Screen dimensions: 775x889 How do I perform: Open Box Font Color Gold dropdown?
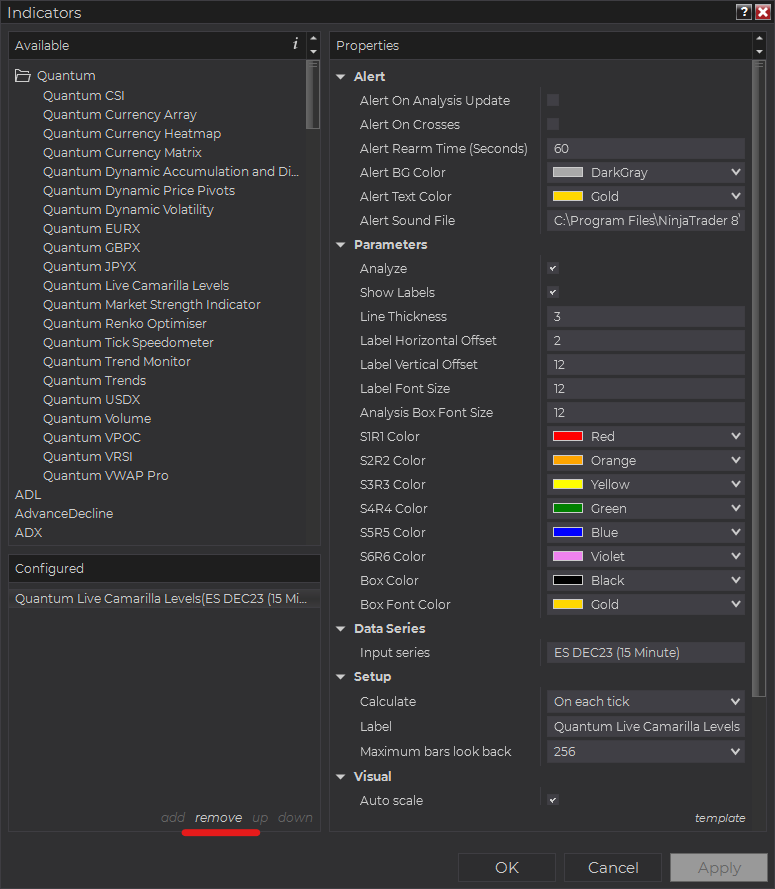(646, 604)
